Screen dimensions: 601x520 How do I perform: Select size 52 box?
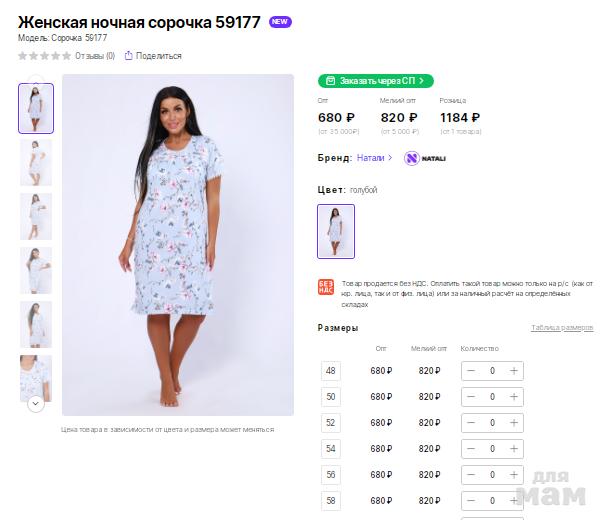(331, 423)
